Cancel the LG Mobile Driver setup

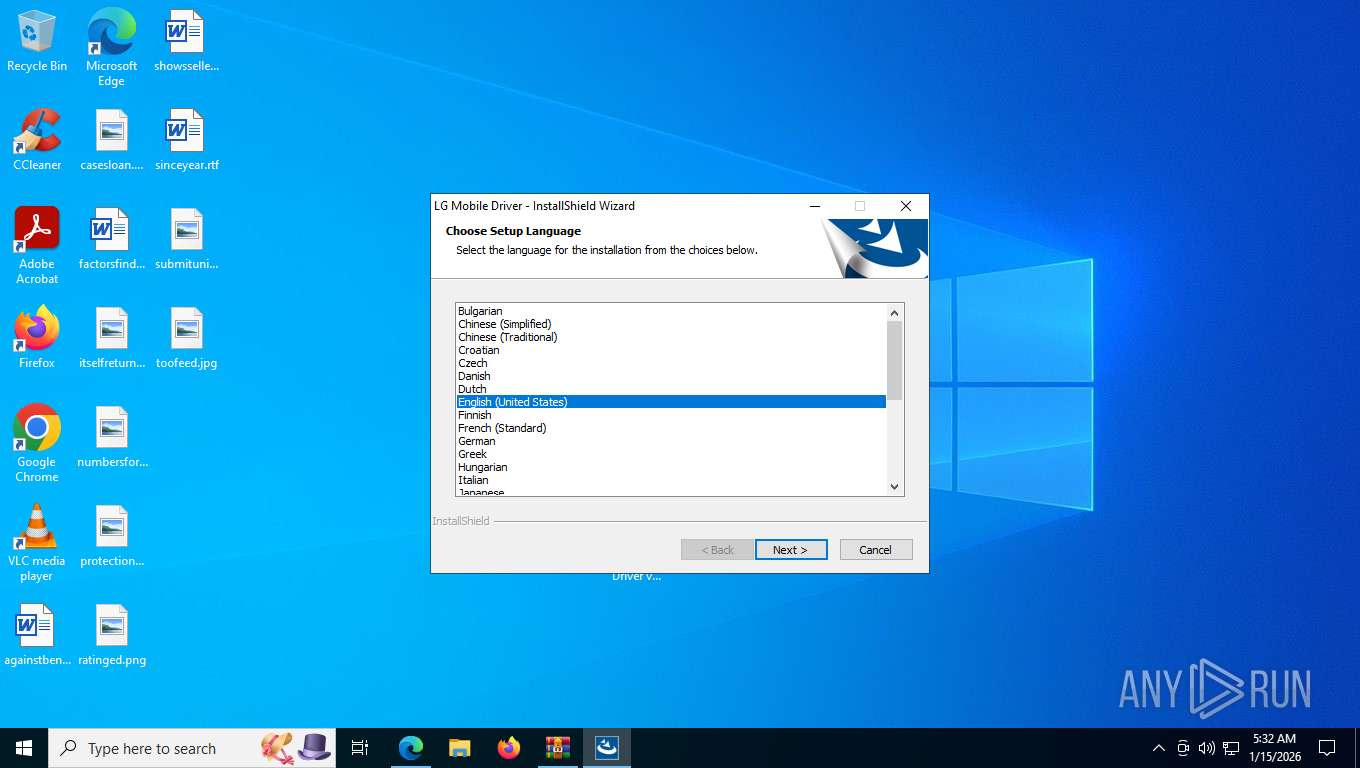point(876,550)
